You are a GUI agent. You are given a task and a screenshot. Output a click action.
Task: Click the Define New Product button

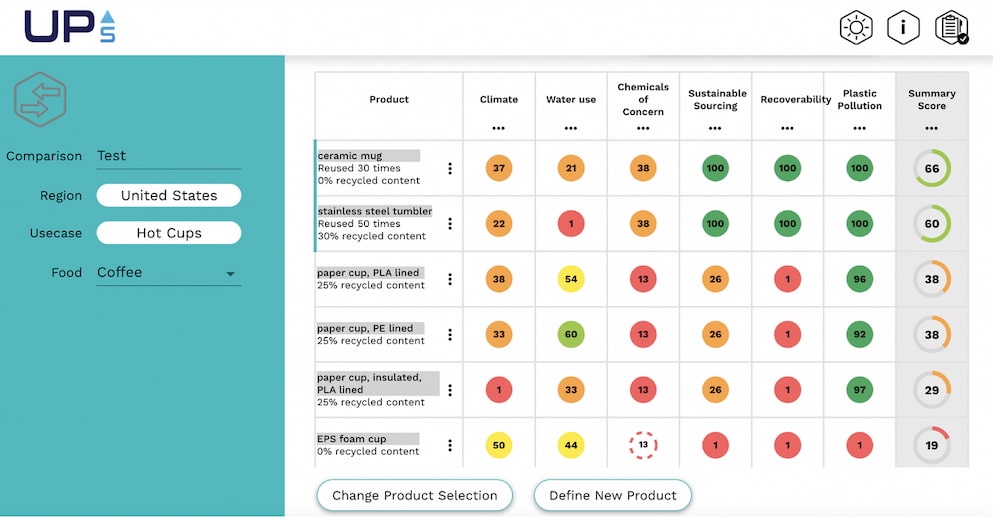(613, 495)
